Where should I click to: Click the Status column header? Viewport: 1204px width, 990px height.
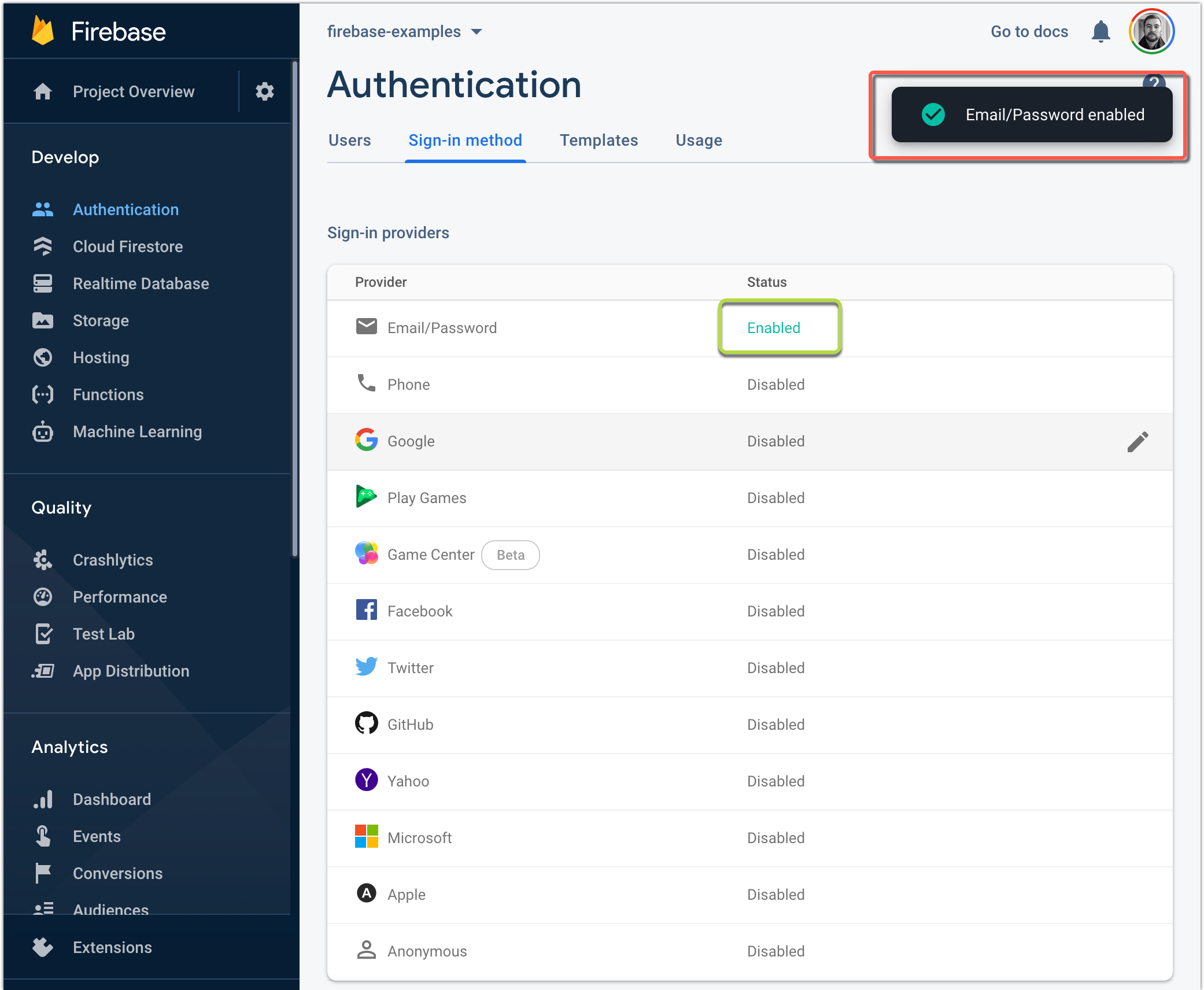(x=766, y=282)
